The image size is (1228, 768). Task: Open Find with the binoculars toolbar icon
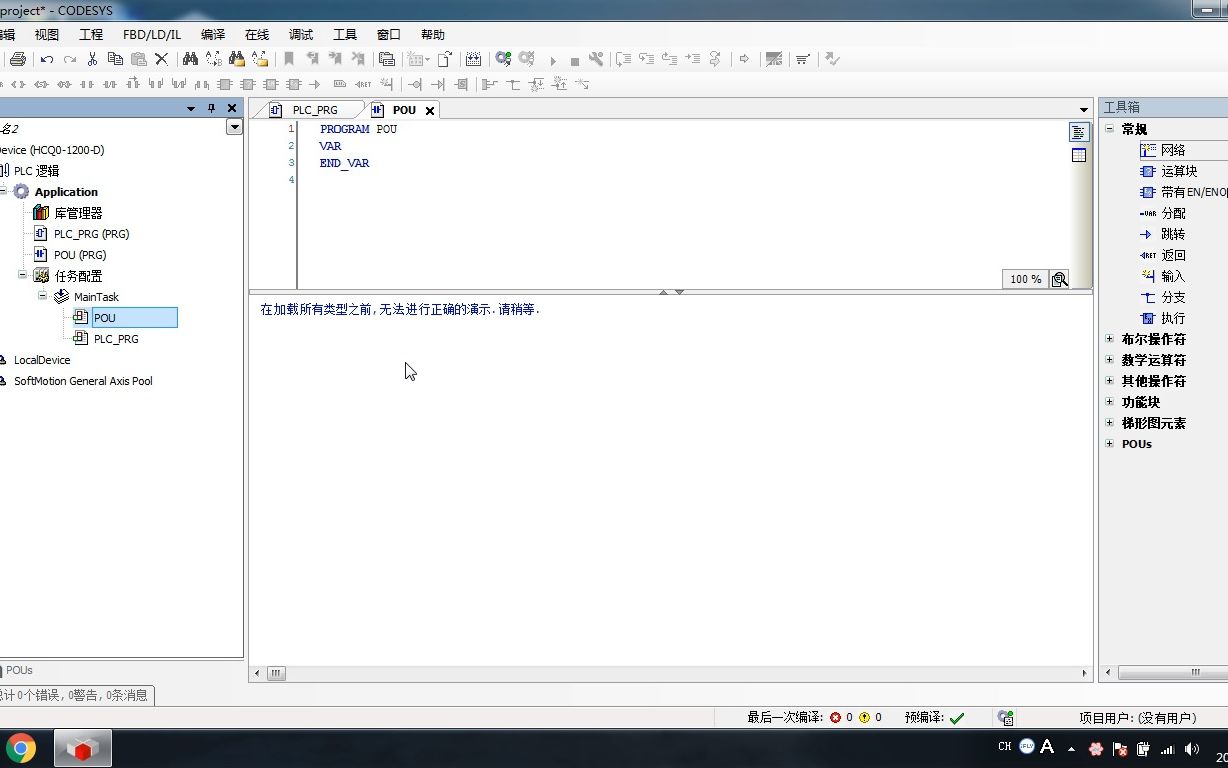(x=189, y=58)
